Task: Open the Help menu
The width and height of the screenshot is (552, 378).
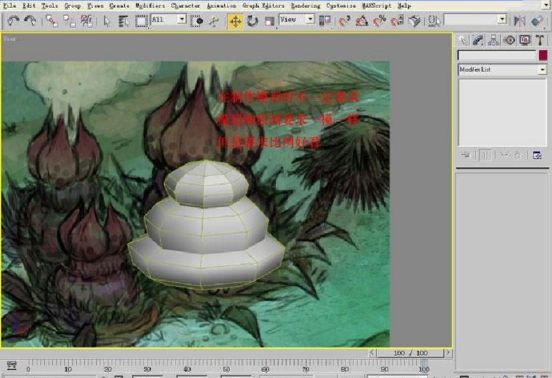Action: (404, 6)
